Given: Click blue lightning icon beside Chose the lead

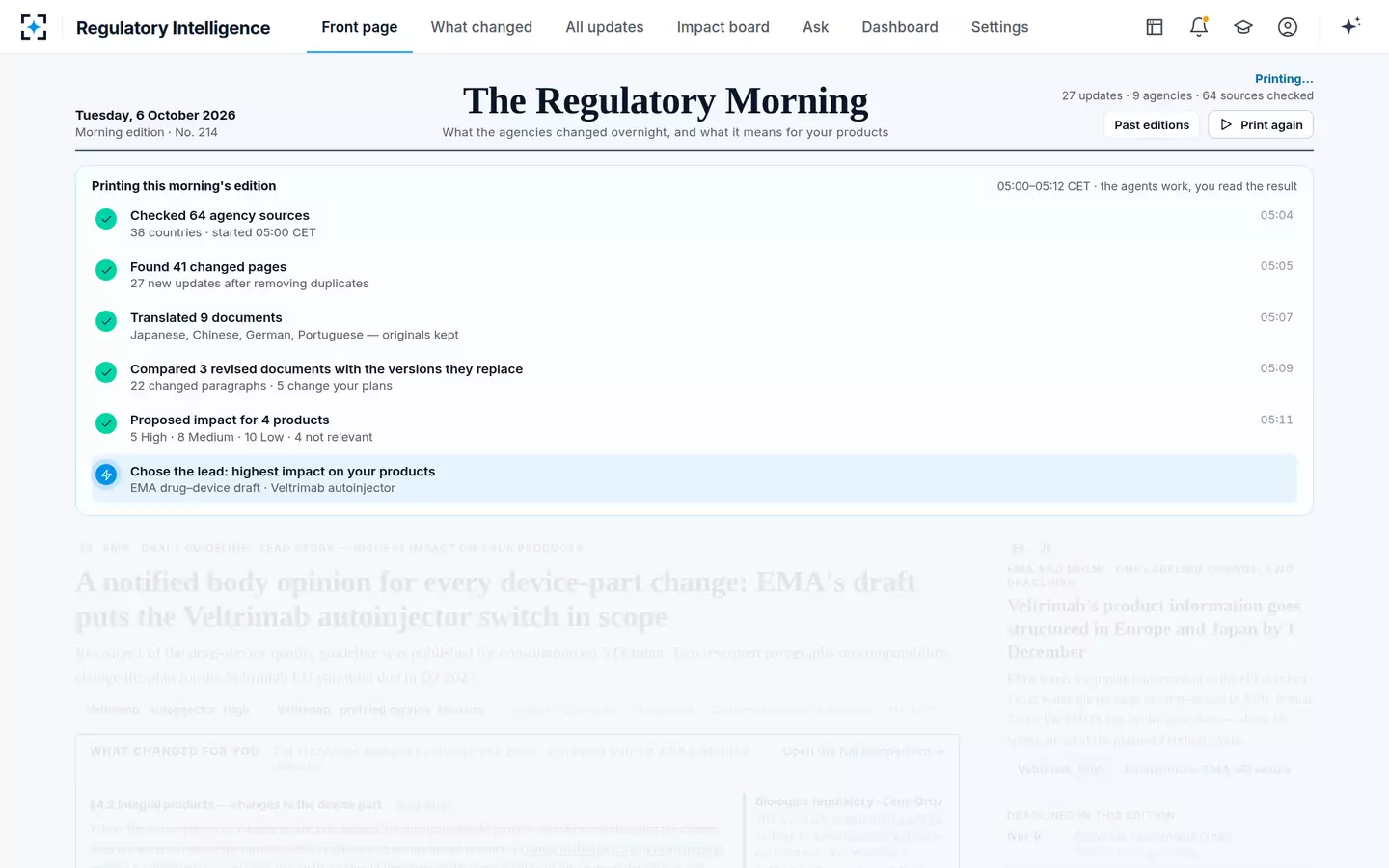Looking at the screenshot, I should [106, 475].
